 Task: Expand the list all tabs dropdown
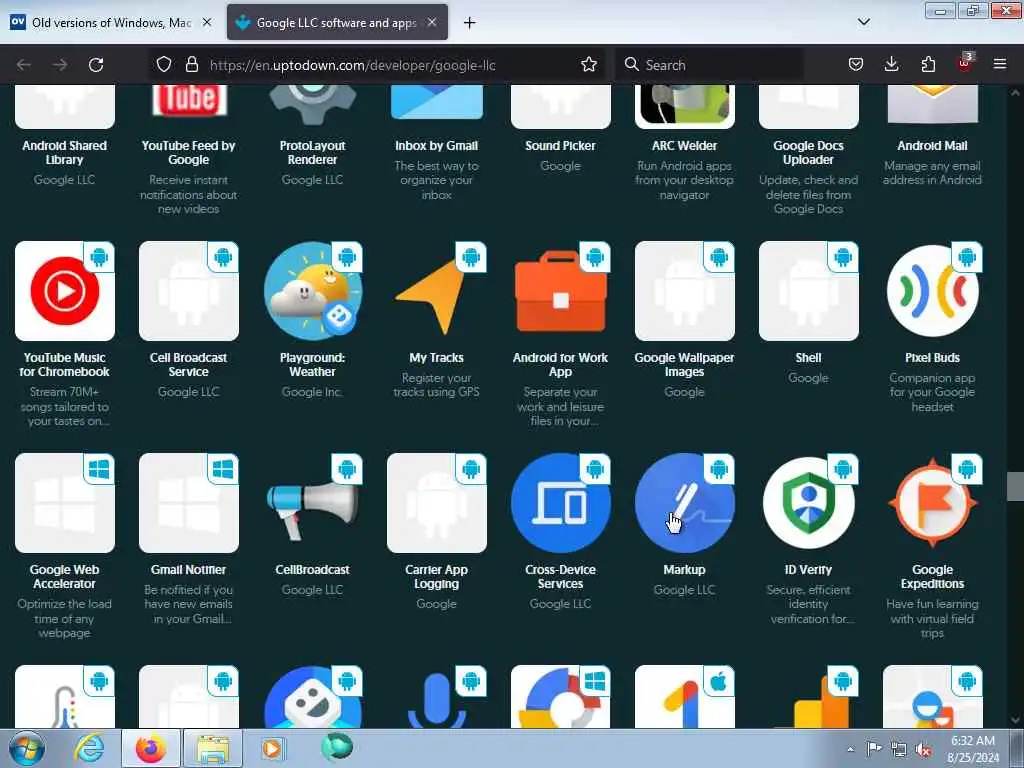(x=863, y=22)
